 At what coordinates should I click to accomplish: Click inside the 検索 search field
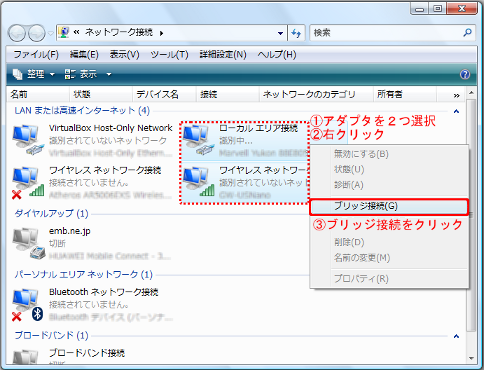pyautogui.click(x=387, y=33)
